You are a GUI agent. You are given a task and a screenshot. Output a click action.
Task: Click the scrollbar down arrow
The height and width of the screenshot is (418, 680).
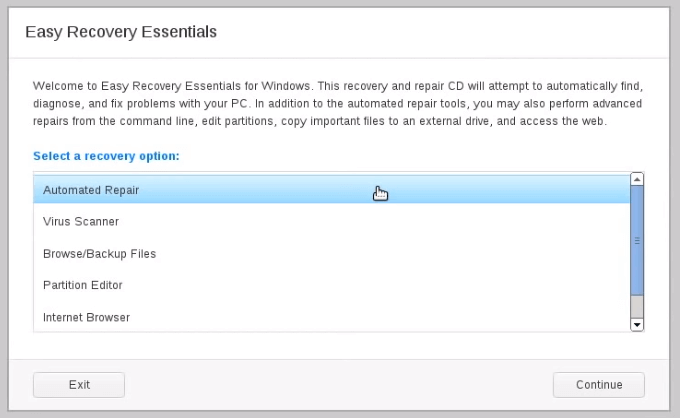tap(637, 325)
